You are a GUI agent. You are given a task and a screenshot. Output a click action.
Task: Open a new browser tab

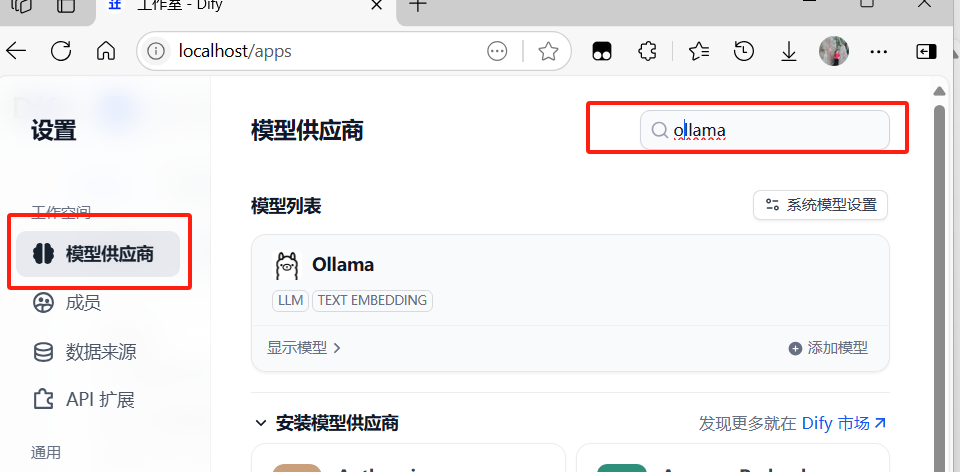417,6
